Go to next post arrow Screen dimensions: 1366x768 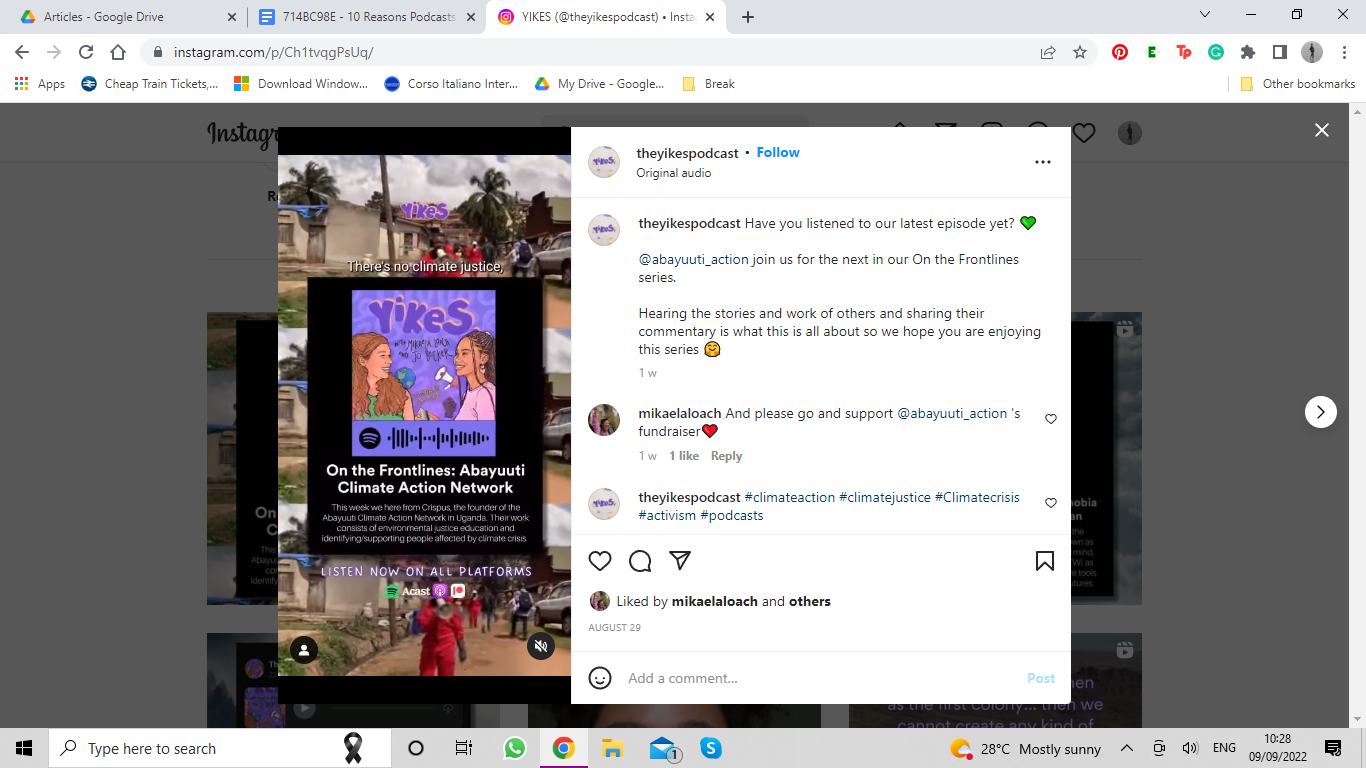tap(1320, 412)
